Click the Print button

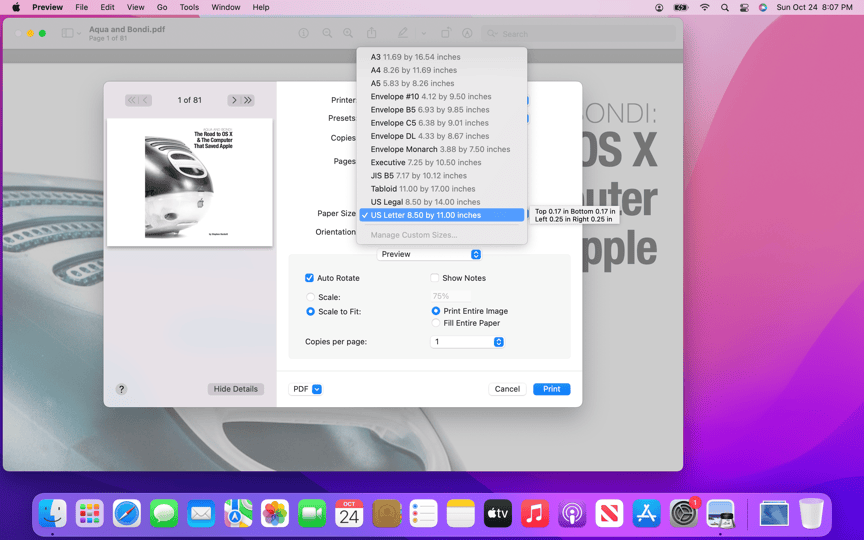click(552, 389)
